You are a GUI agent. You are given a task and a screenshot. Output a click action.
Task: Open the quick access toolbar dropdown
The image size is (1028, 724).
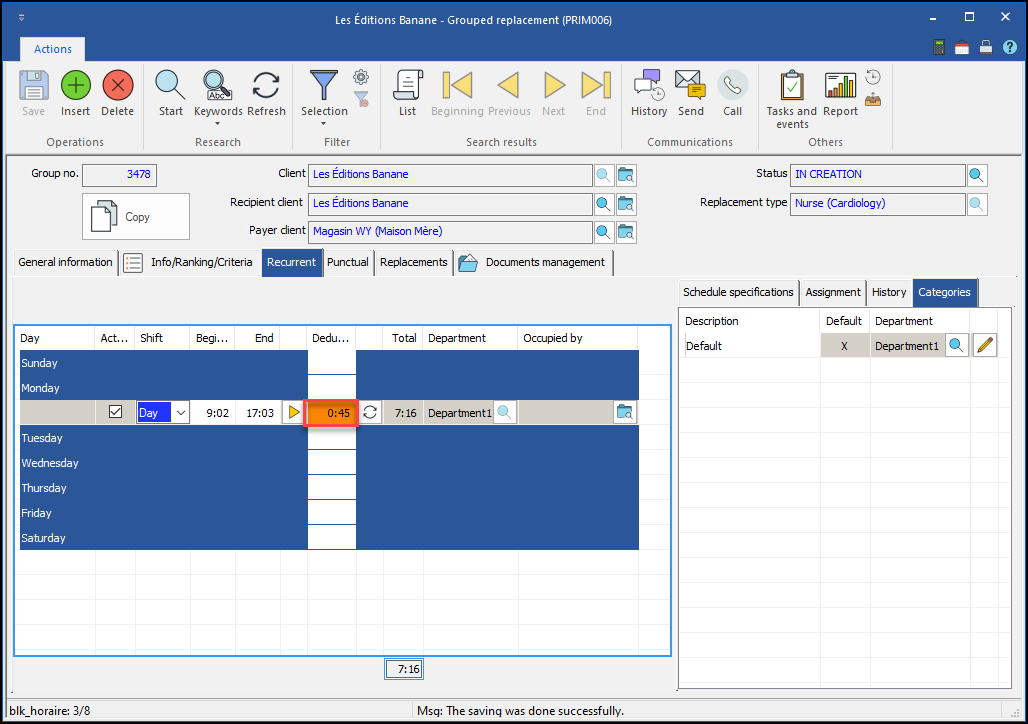(x=21, y=18)
